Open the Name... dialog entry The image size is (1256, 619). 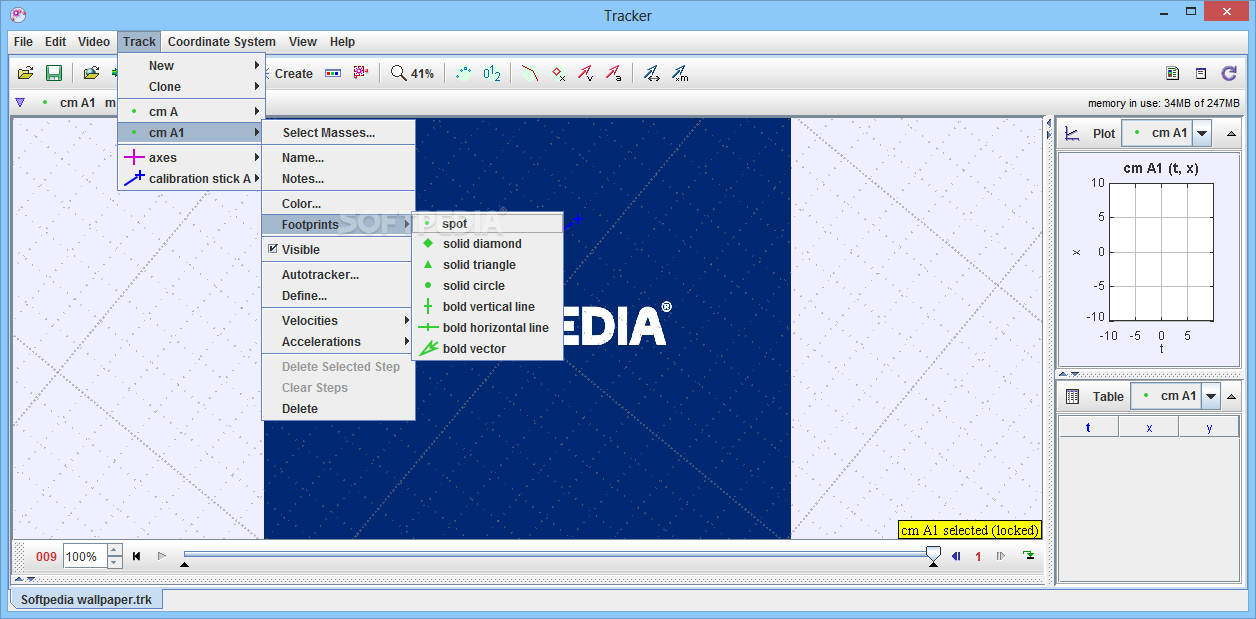(x=338, y=158)
